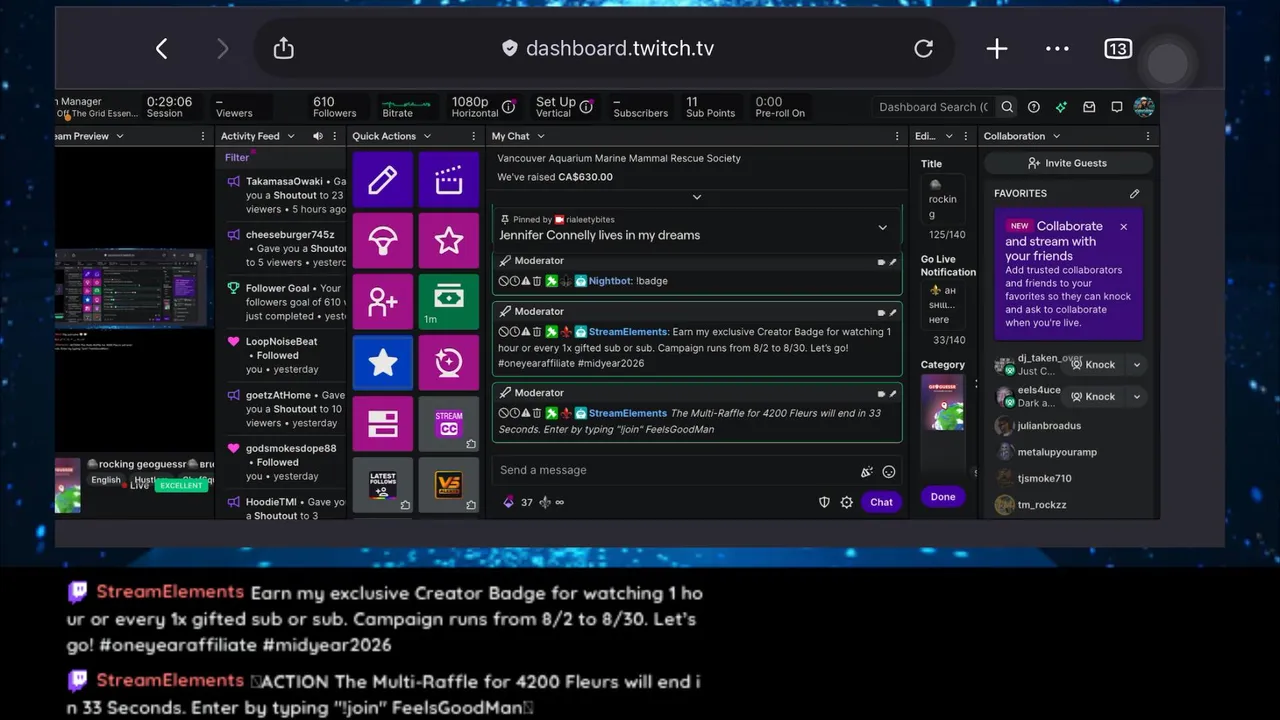The image size is (1280, 720).
Task: Click the Set Up Vertical info icon
Action: [x=587, y=107]
